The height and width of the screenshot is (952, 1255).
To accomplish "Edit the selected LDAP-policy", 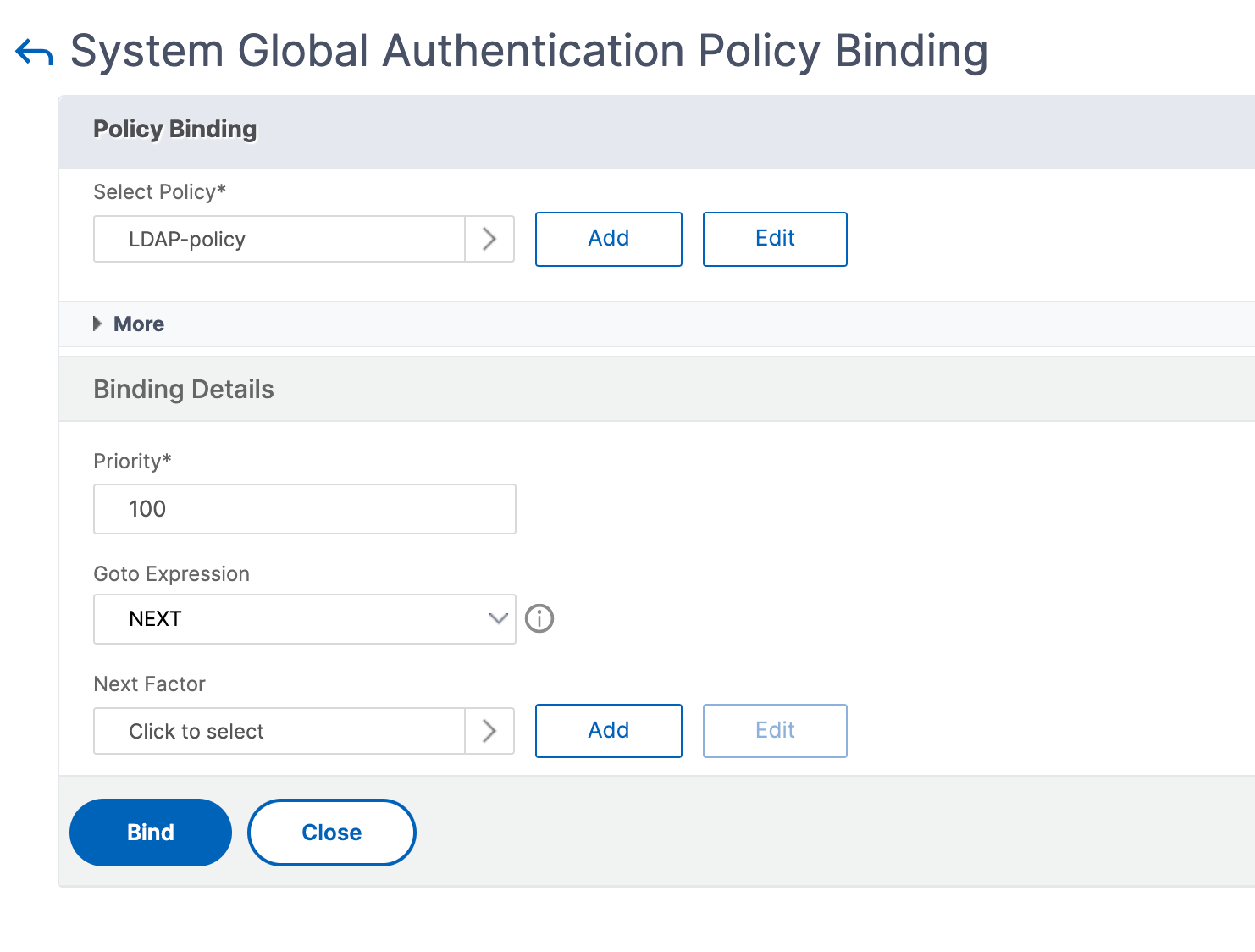I will point(775,239).
